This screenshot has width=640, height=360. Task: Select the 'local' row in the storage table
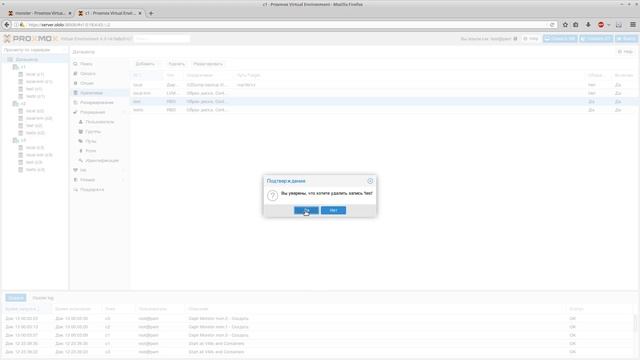384,85
